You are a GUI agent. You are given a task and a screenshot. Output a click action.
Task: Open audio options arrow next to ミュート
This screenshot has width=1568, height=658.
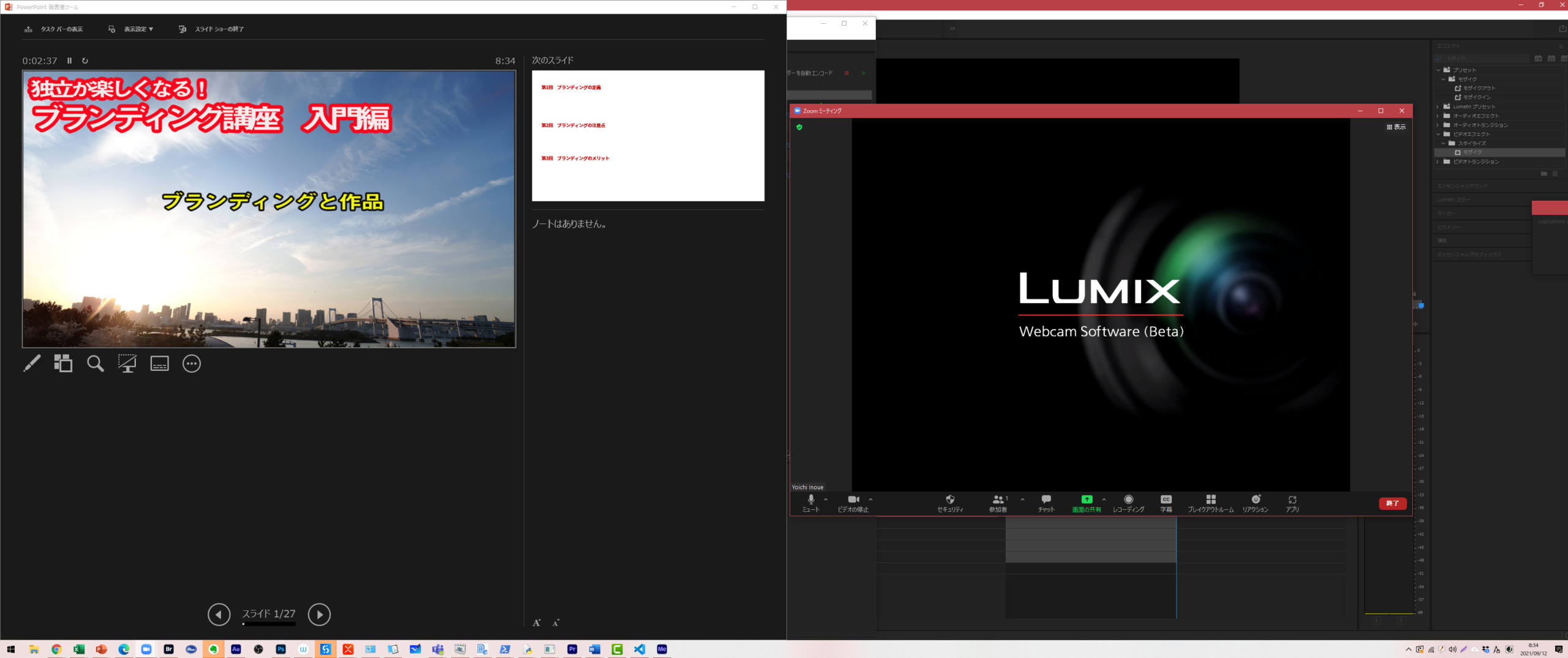826,499
